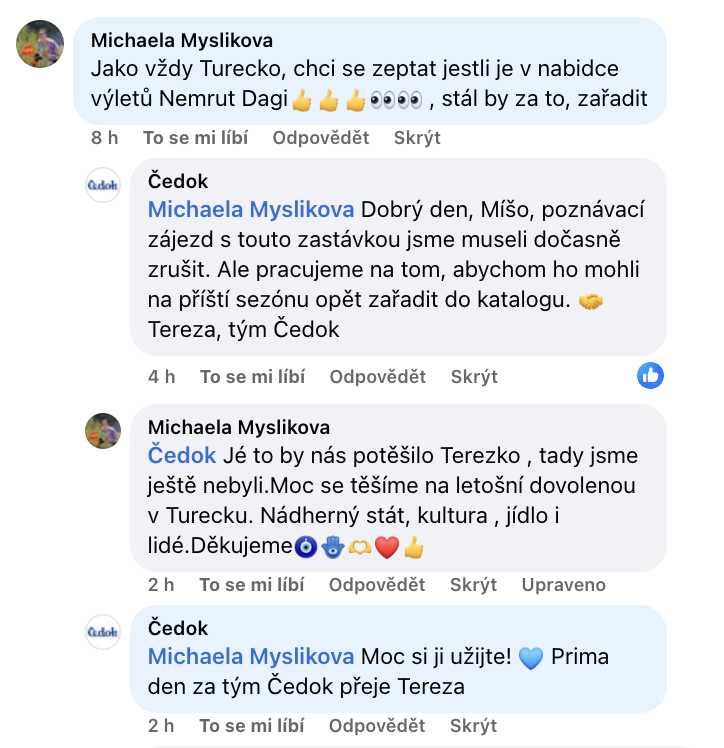The width and height of the screenshot is (724, 748).
Task: Hide the top comment via Skrýt
Action: pyautogui.click(x=417, y=138)
